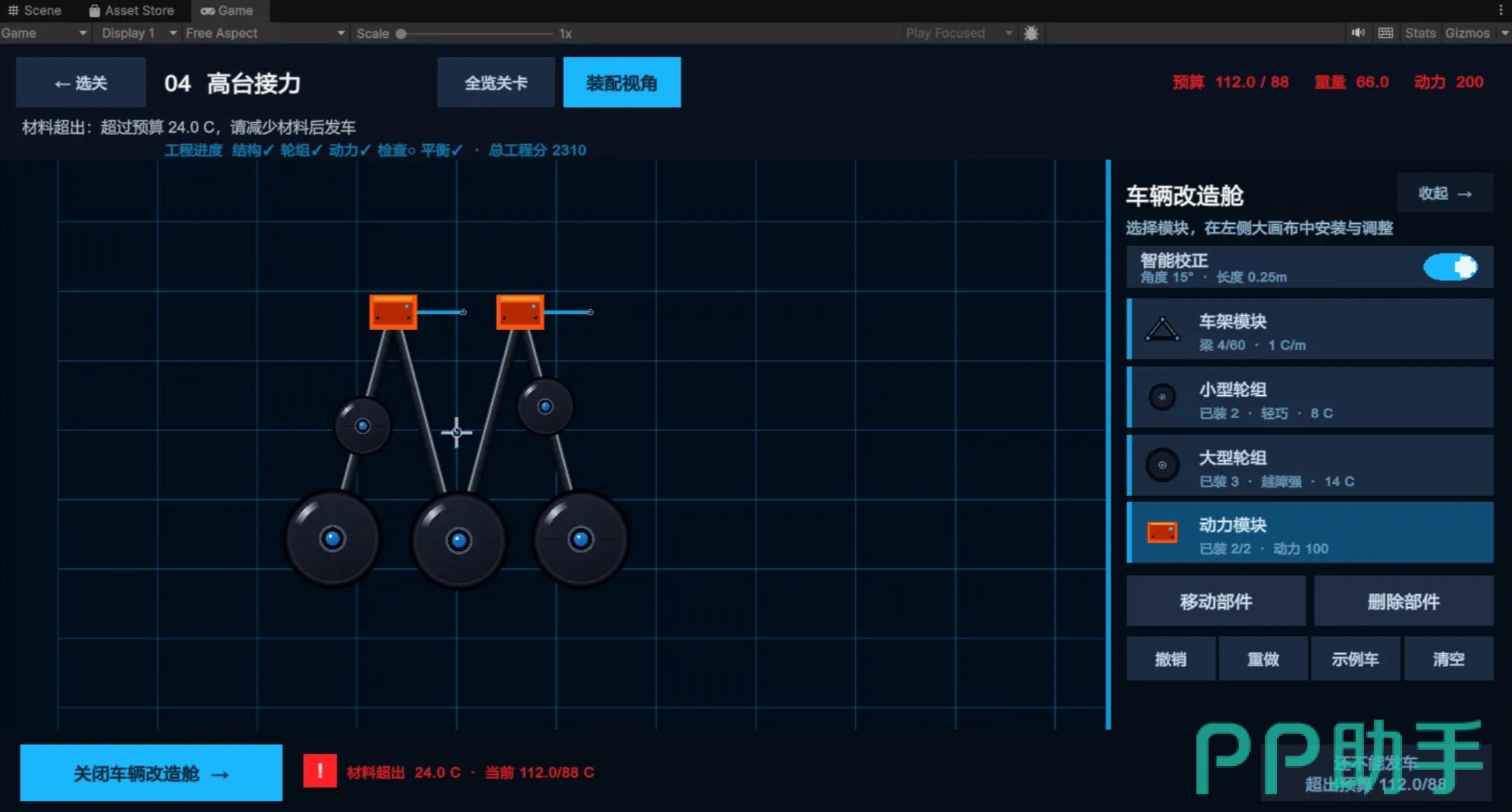1512x812 pixels.
Task: Collapse the panel with 收起
Action: (x=1445, y=193)
